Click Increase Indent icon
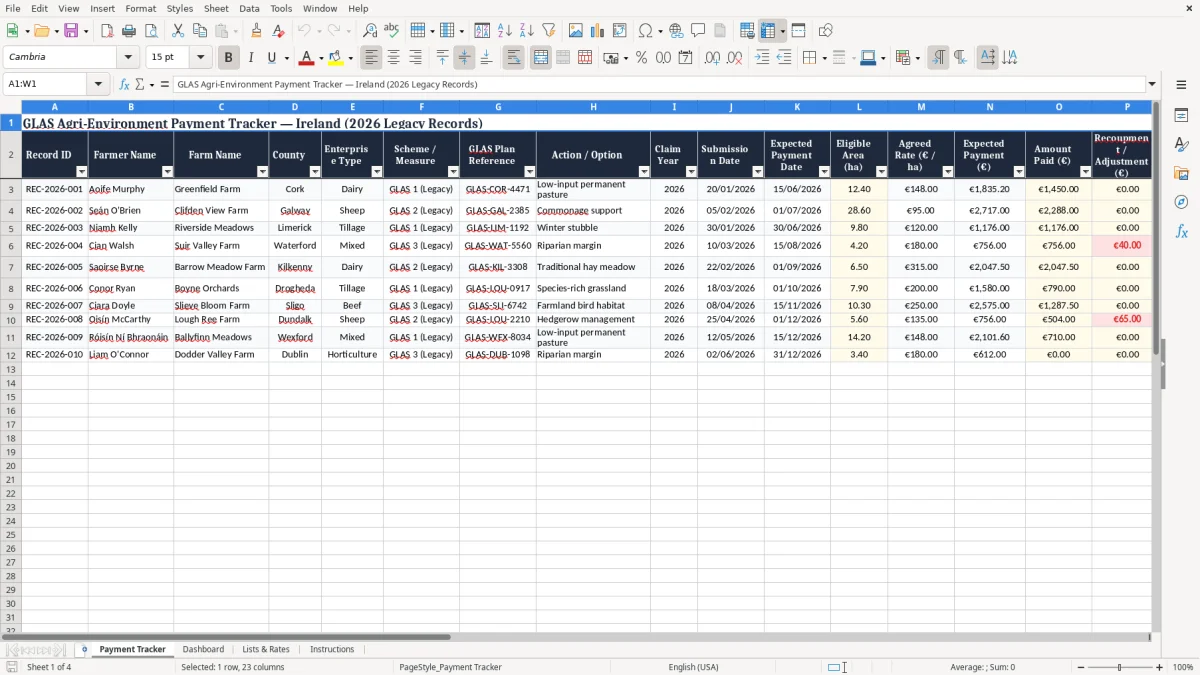 [762, 58]
